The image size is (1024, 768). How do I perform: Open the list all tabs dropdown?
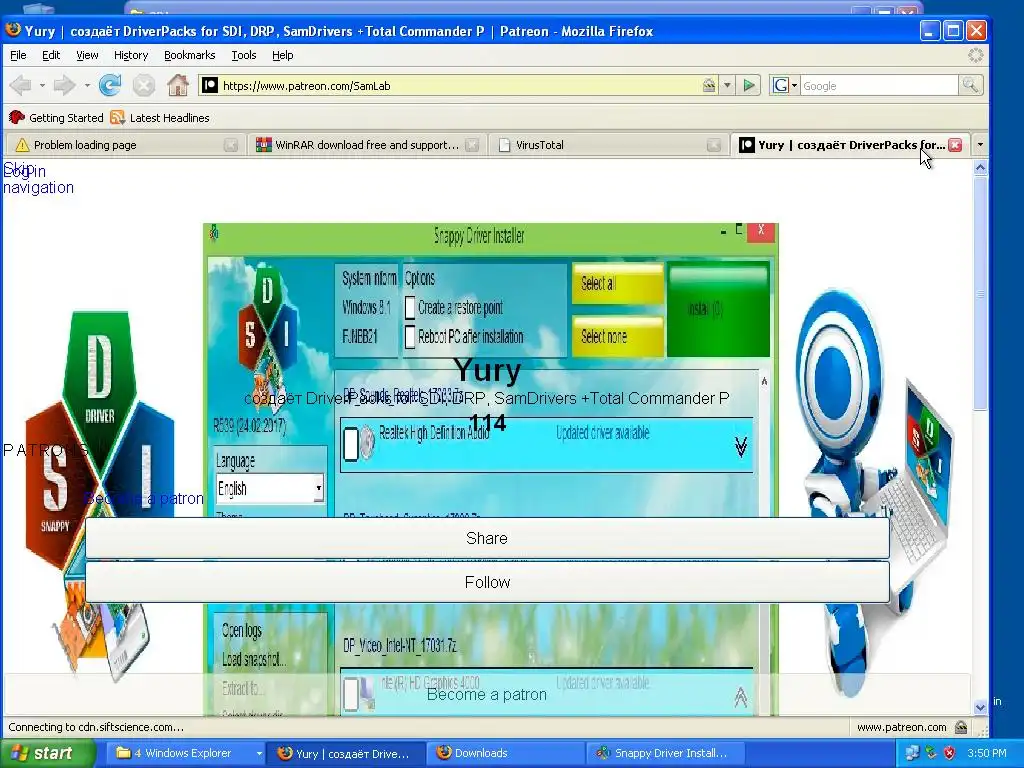pyautogui.click(x=980, y=145)
